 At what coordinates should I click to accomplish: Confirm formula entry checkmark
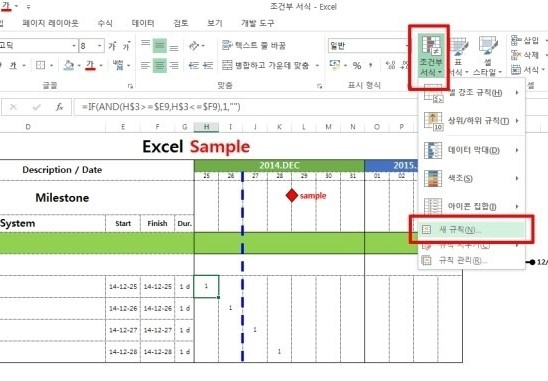(x=36, y=107)
